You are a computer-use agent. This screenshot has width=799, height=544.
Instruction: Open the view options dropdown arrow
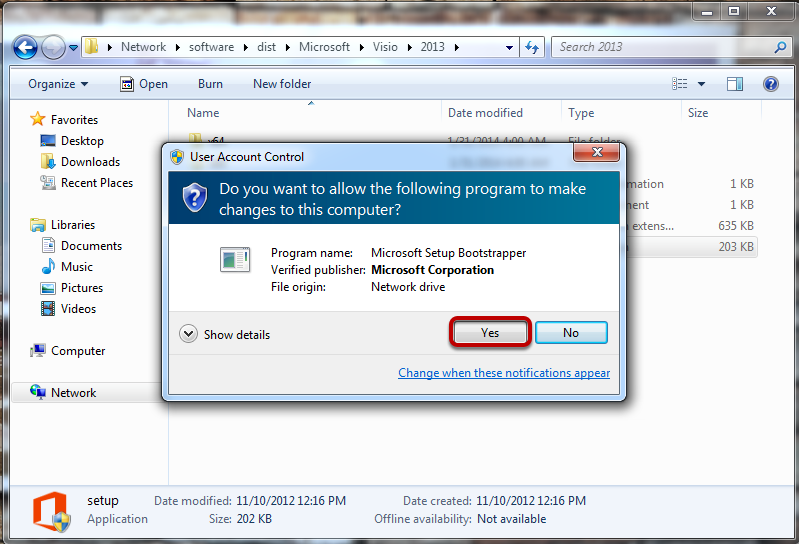click(701, 84)
